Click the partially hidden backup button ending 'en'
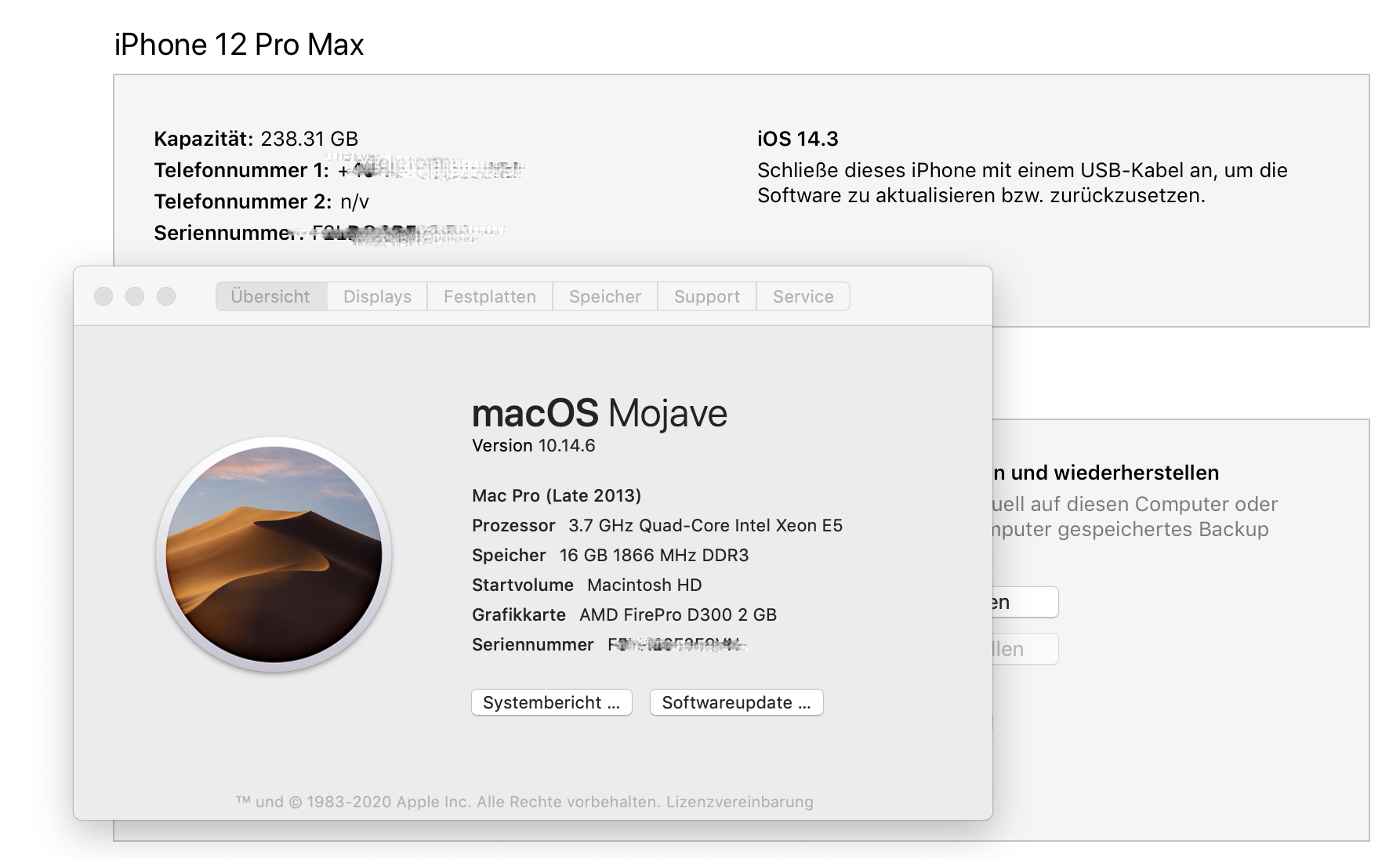Image resolution: width=1400 pixels, height=859 pixels. tap(1025, 602)
